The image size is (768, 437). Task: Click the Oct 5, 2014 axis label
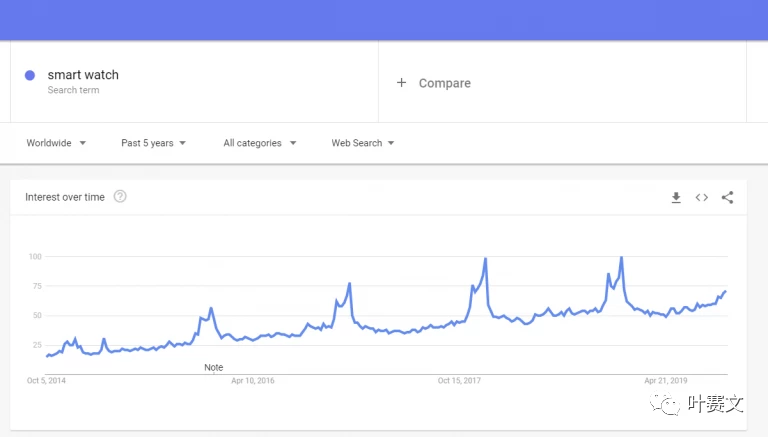tap(46, 380)
